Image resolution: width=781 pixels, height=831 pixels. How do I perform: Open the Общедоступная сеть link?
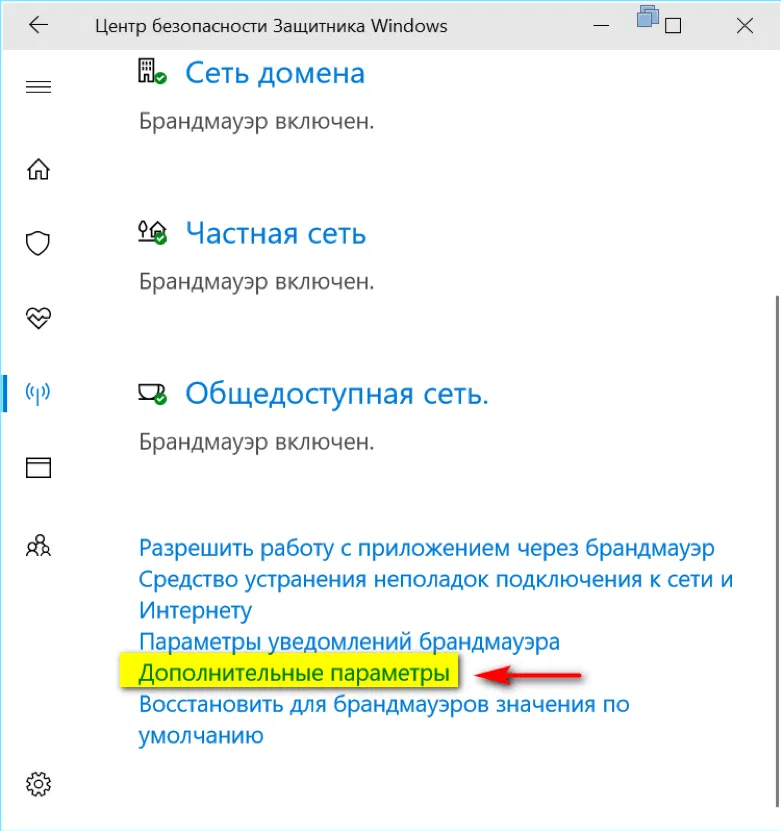coord(336,394)
